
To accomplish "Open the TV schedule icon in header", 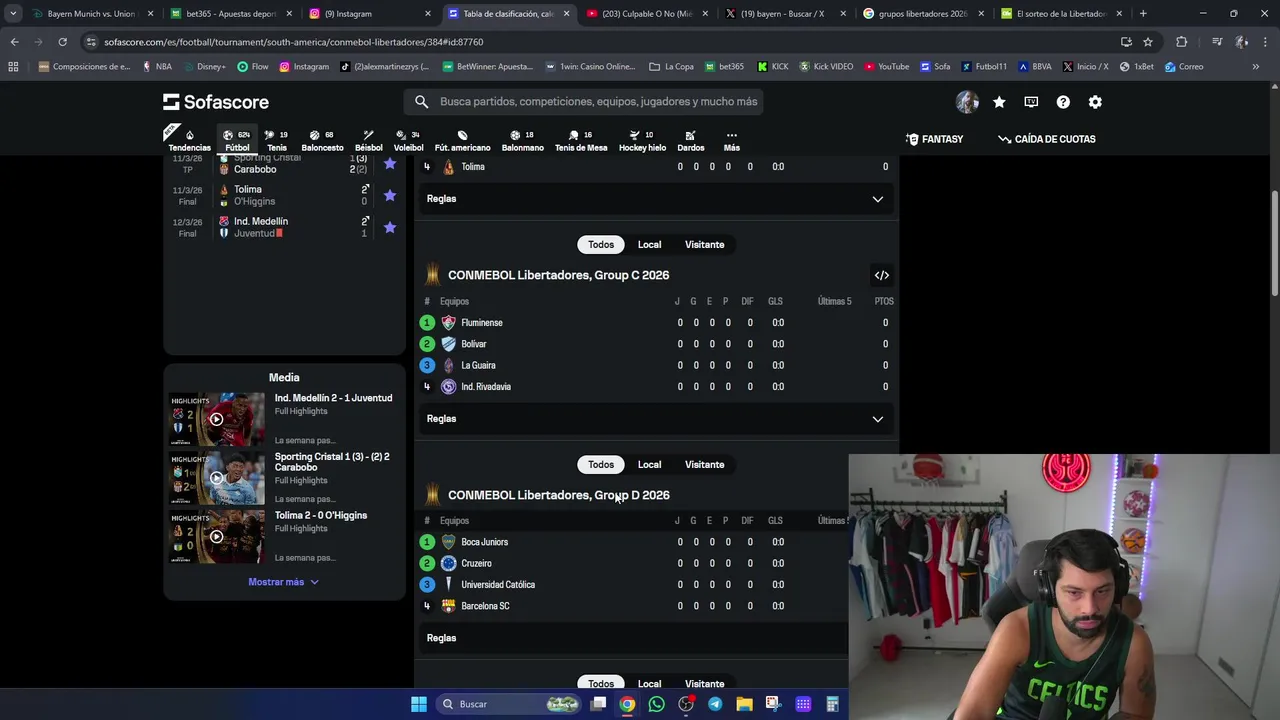I will tap(1031, 102).
